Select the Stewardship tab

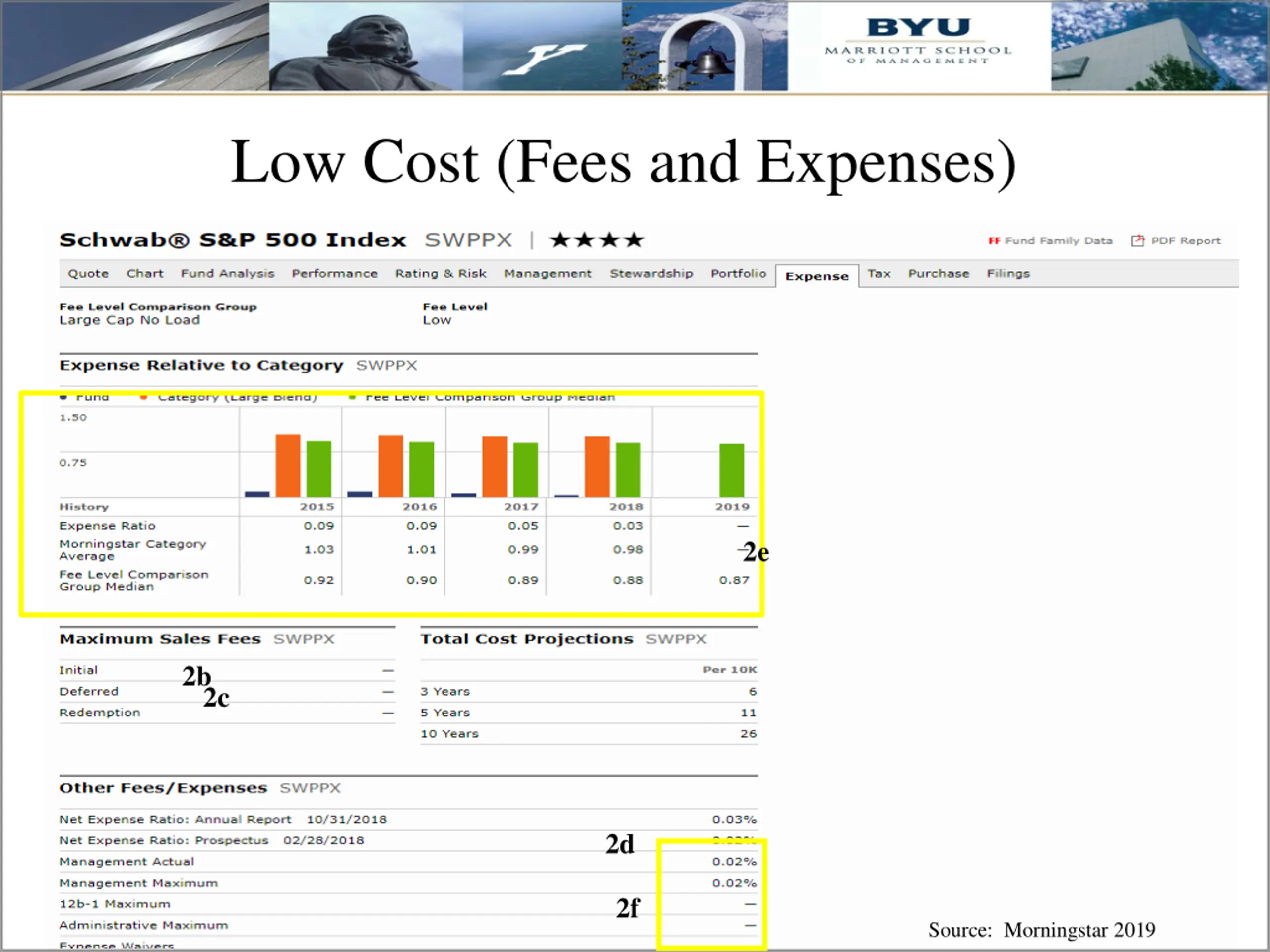click(x=651, y=274)
